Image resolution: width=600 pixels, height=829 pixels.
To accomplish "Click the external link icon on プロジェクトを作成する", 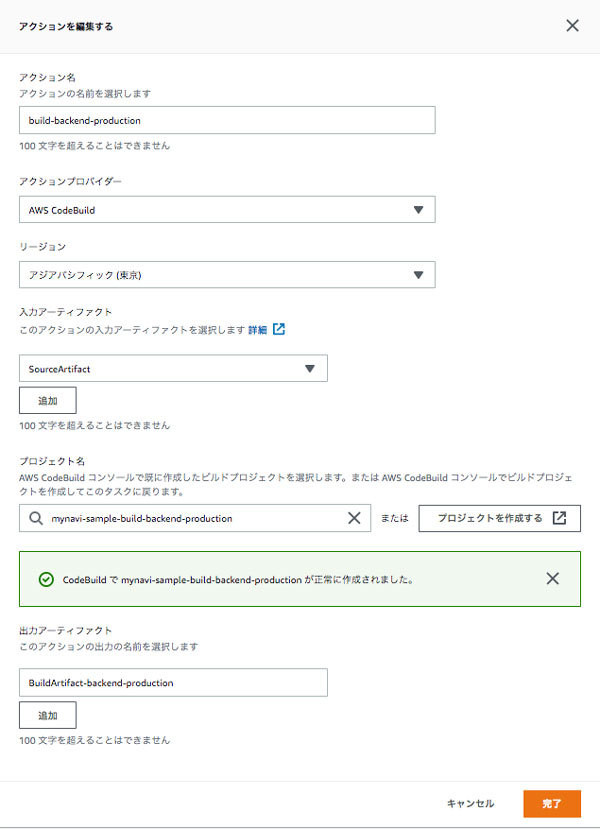I will [559, 518].
